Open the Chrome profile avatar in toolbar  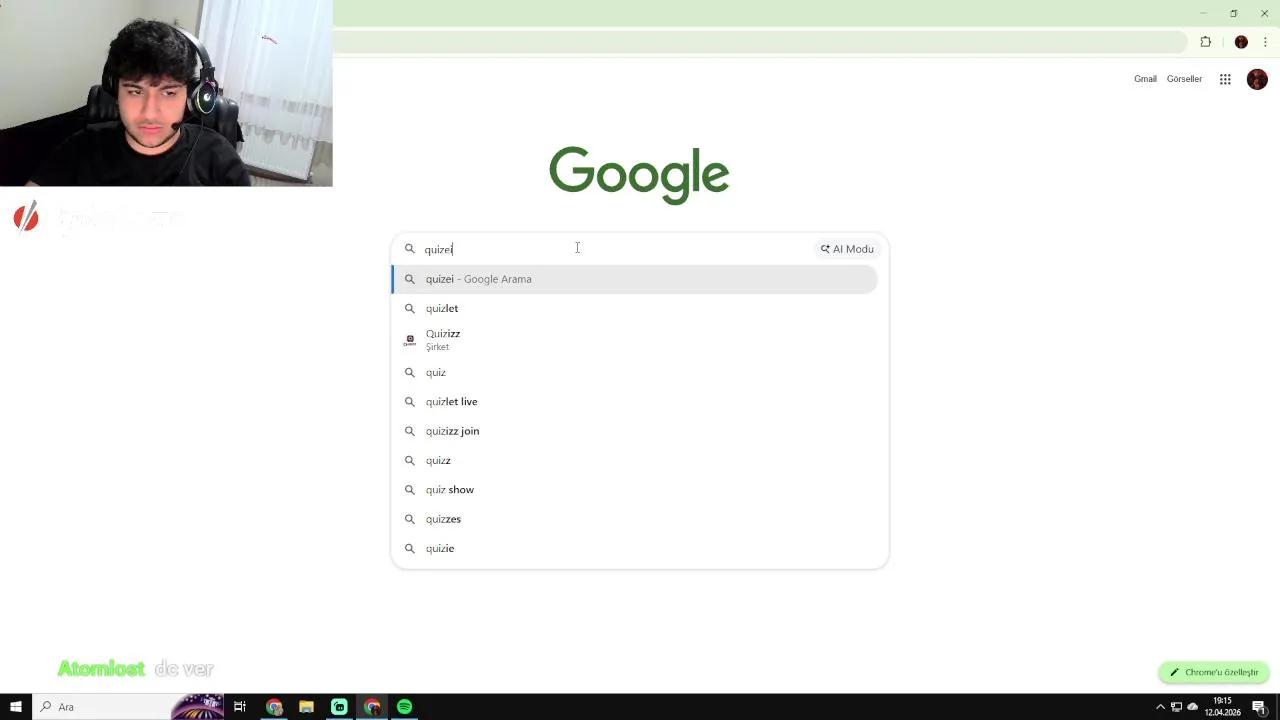[1241, 42]
